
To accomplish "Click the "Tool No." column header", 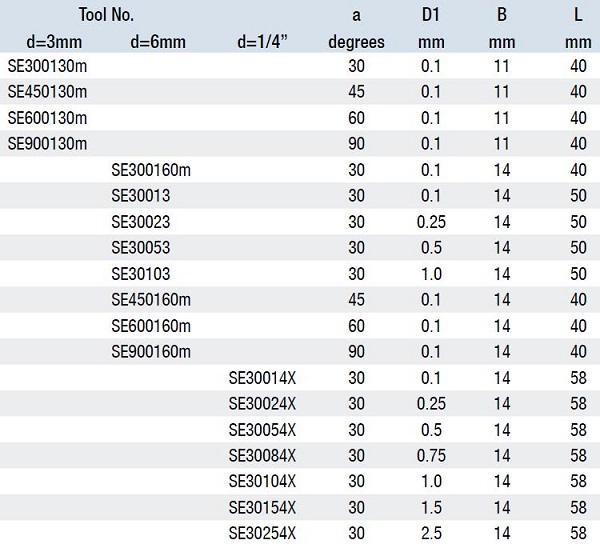I will pyautogui.click(x=105, y=16).
